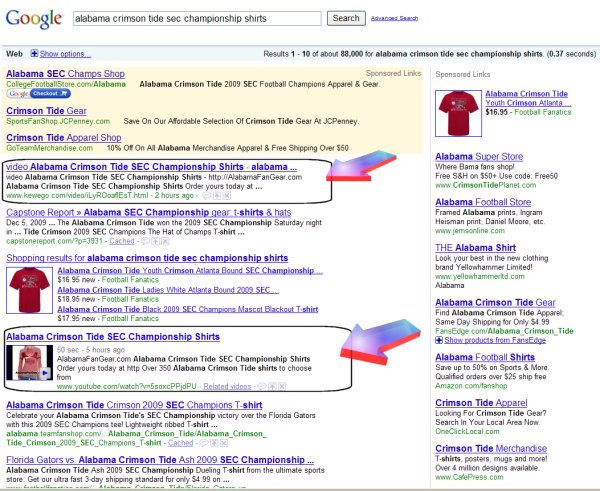This screenshot has width=600, height=491.
Task: Click the OneClickLocal.com URL text
Action: point(467,431)
